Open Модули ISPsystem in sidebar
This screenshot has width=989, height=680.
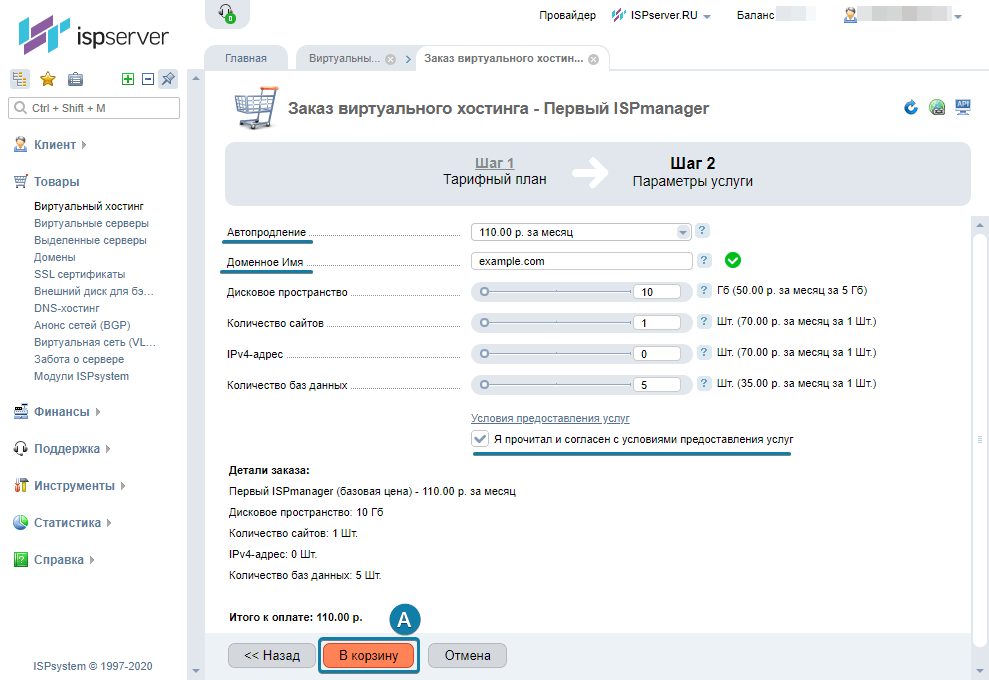pyautogui.click(x=81, y=377)
